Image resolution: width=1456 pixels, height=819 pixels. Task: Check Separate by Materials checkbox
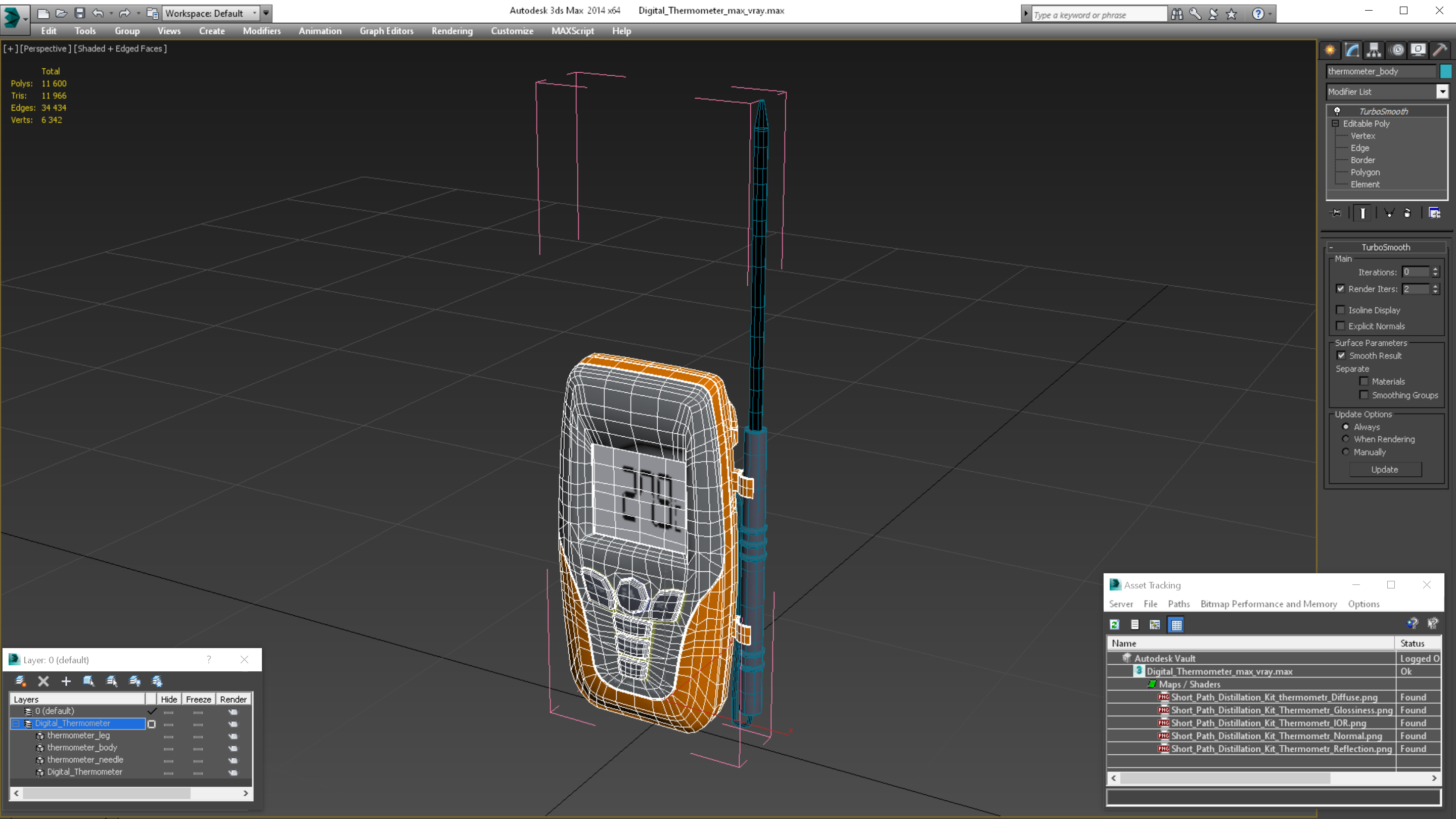pos(1364,381)
